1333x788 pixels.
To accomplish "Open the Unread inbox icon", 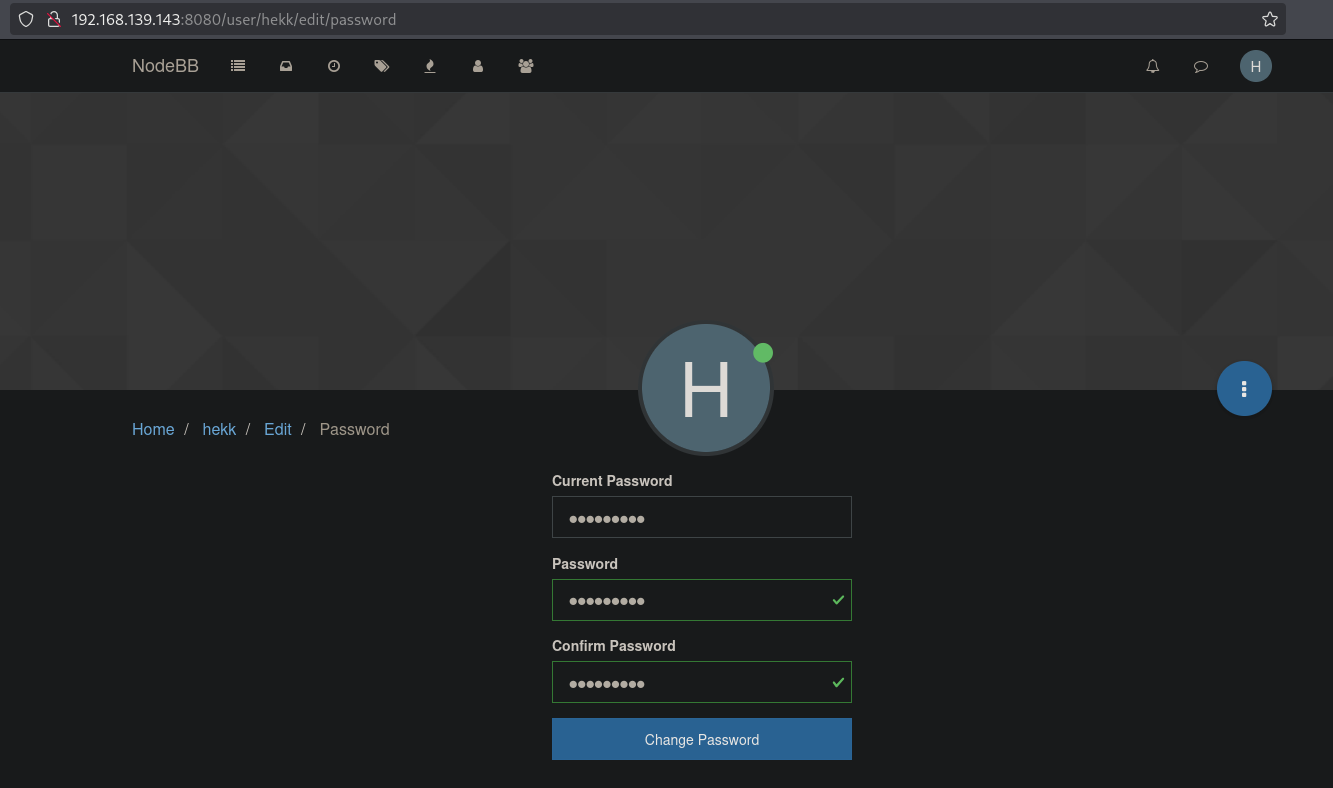I will point(286,66).
